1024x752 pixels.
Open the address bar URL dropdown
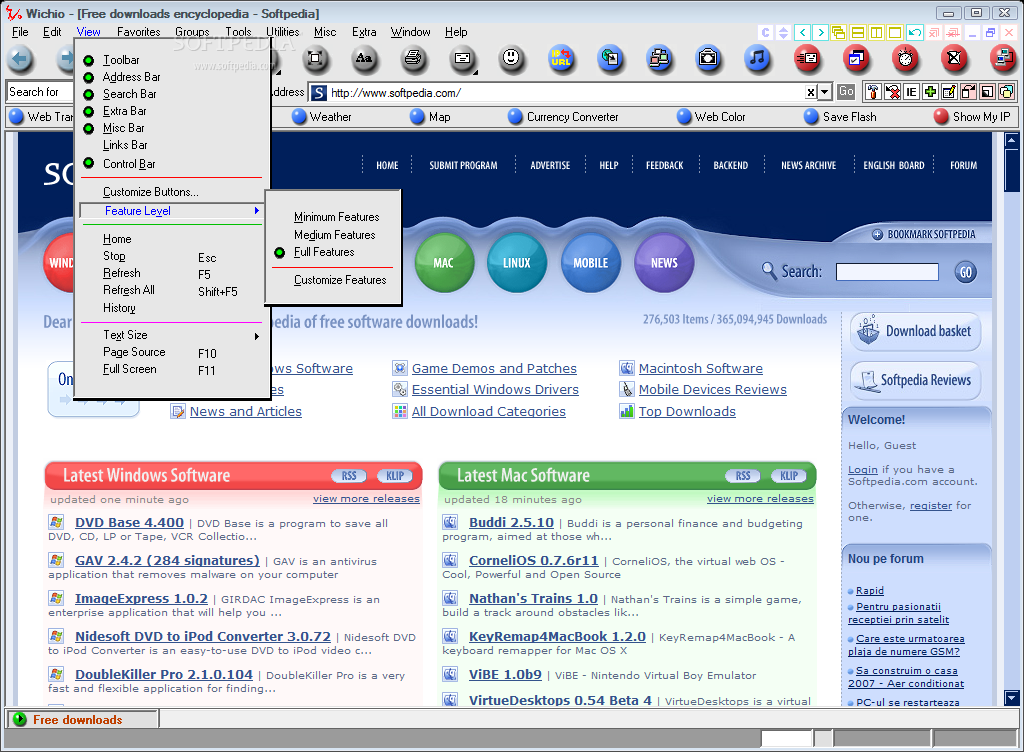(825, 93)
